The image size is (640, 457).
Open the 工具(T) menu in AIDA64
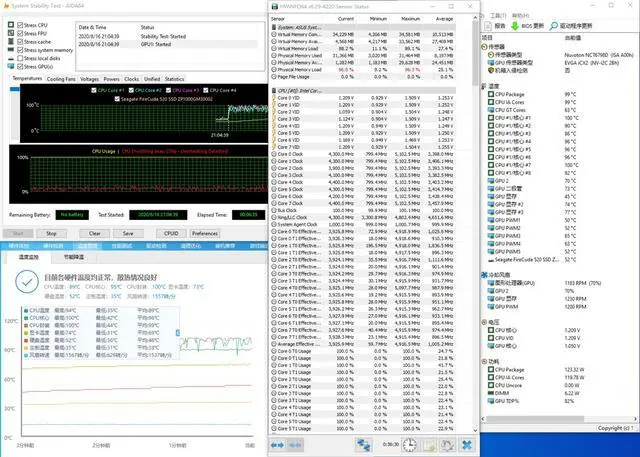tap(498, 16)
